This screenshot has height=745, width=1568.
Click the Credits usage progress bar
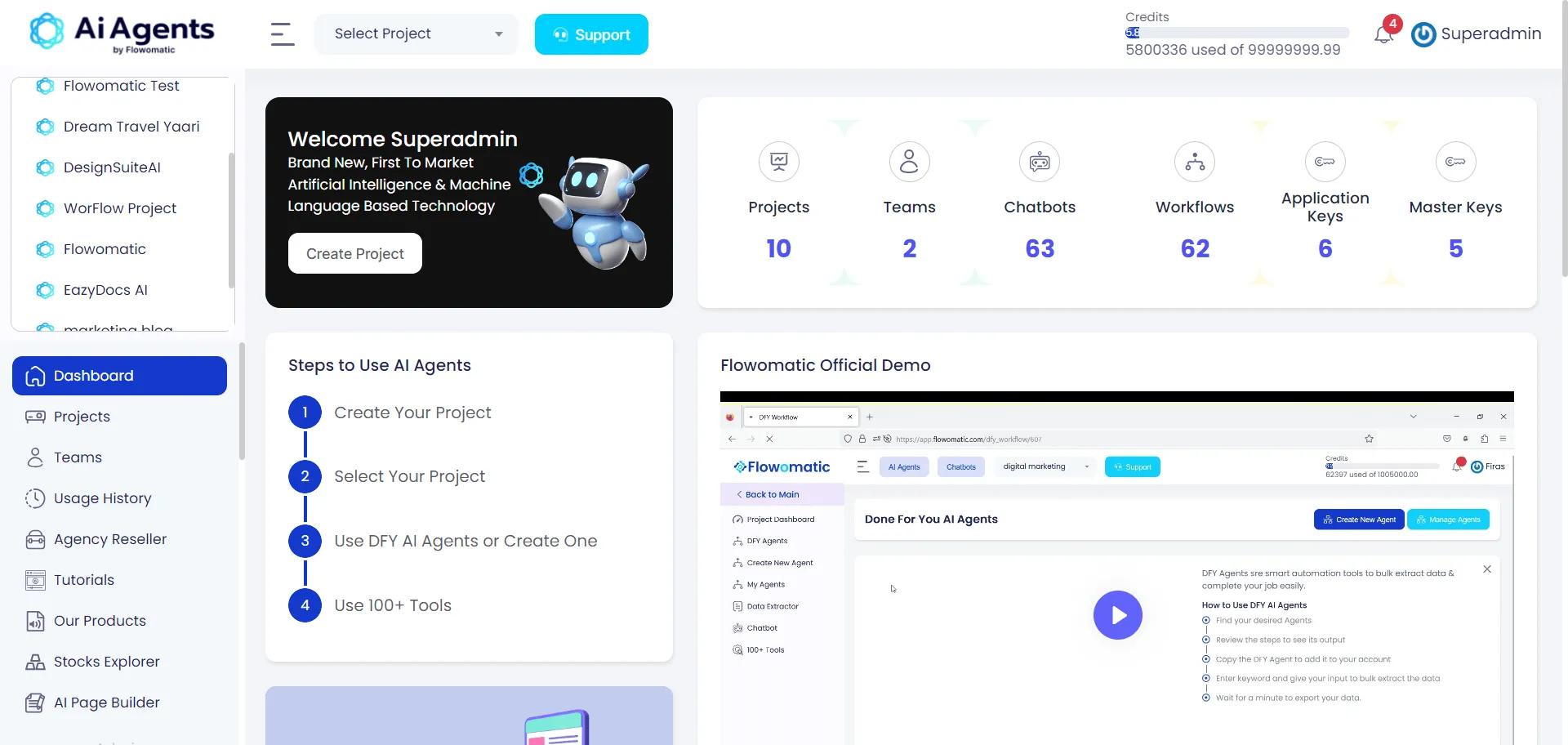[1237, 33]
